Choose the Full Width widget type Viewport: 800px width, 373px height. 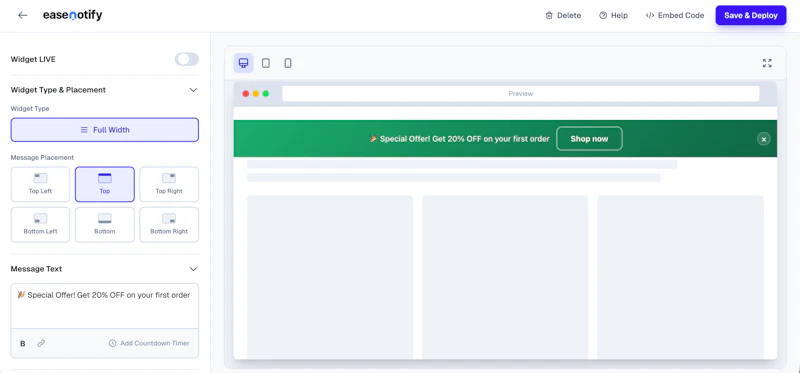tap(105, 130)
